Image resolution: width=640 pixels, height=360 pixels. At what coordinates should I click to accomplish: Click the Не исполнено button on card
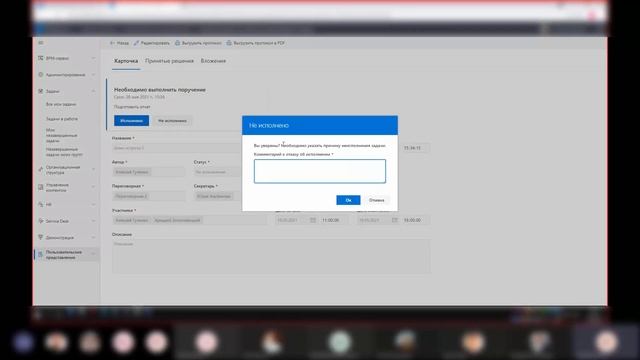click(x=172, y=121)
